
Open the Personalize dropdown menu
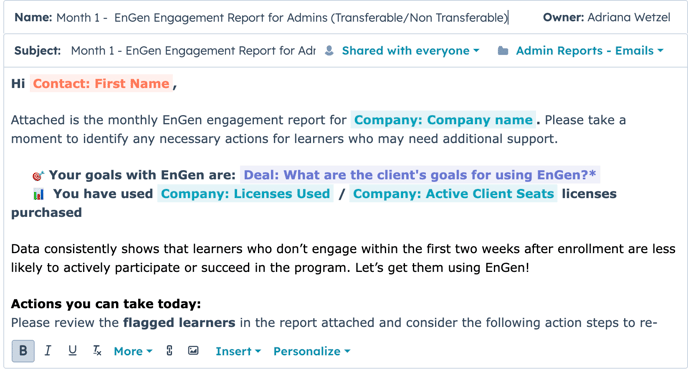pos(312,351)
